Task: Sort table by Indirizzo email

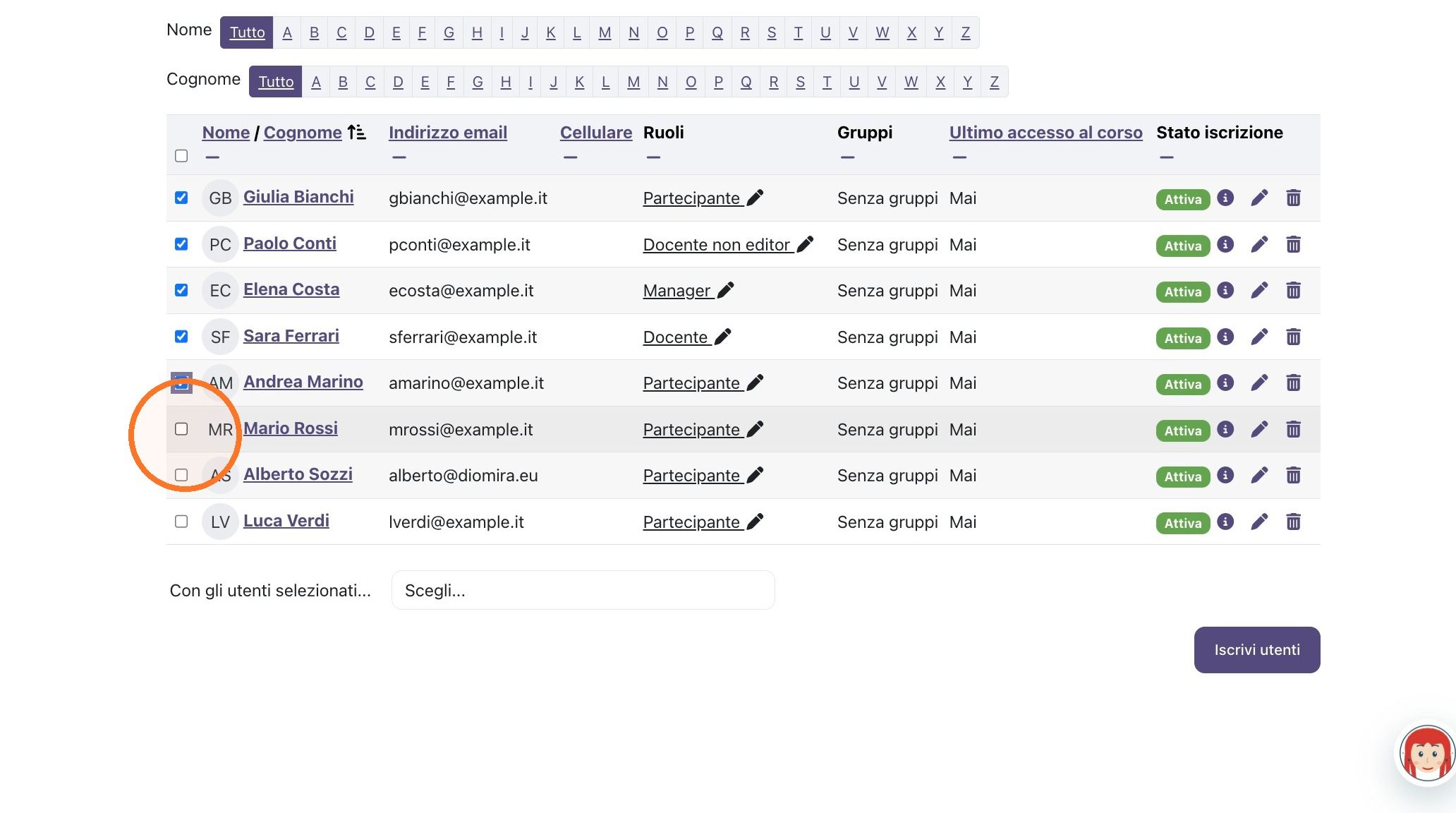Action: 448,132
